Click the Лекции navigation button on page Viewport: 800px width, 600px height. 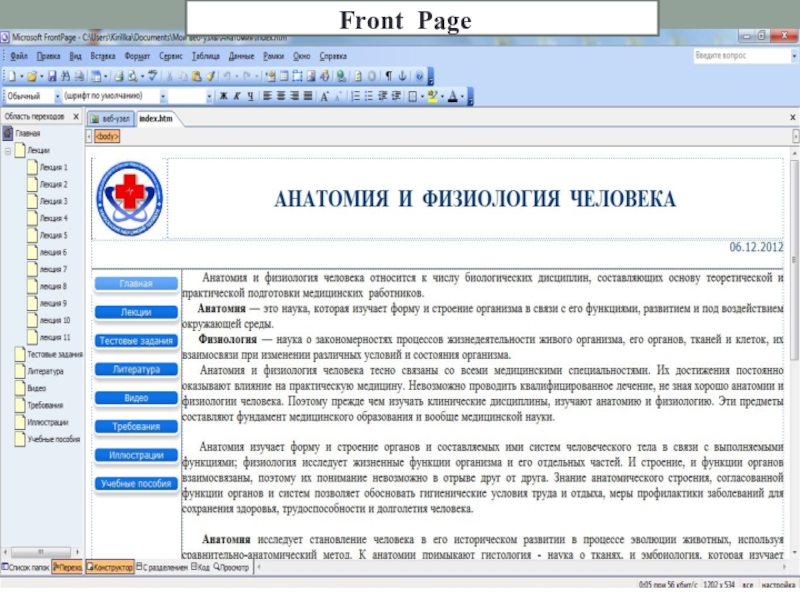click(136, 312)
